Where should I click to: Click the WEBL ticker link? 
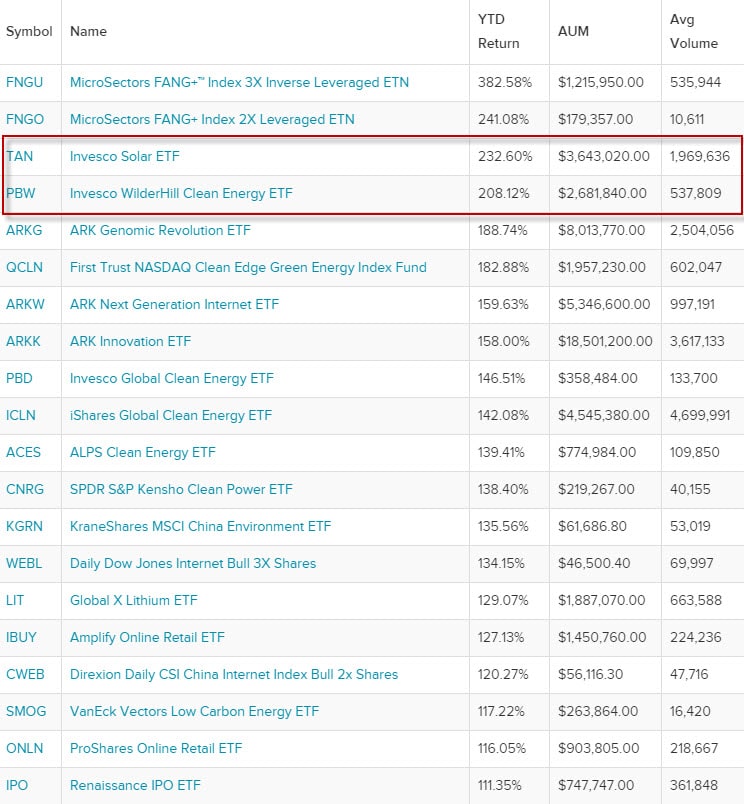coord(24,564)
